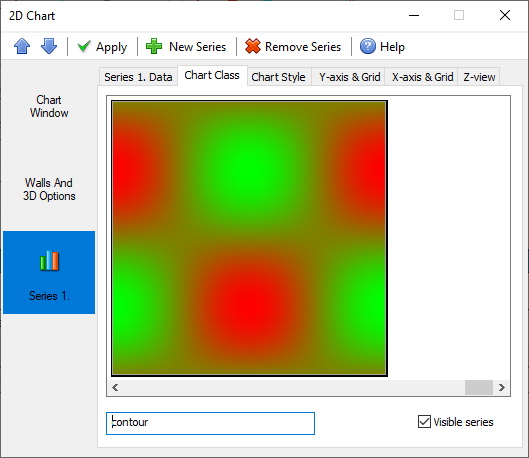Go to the Y-axis & Grid tab
This screenshot has width=529, height=458.
[x=350, y=77]
